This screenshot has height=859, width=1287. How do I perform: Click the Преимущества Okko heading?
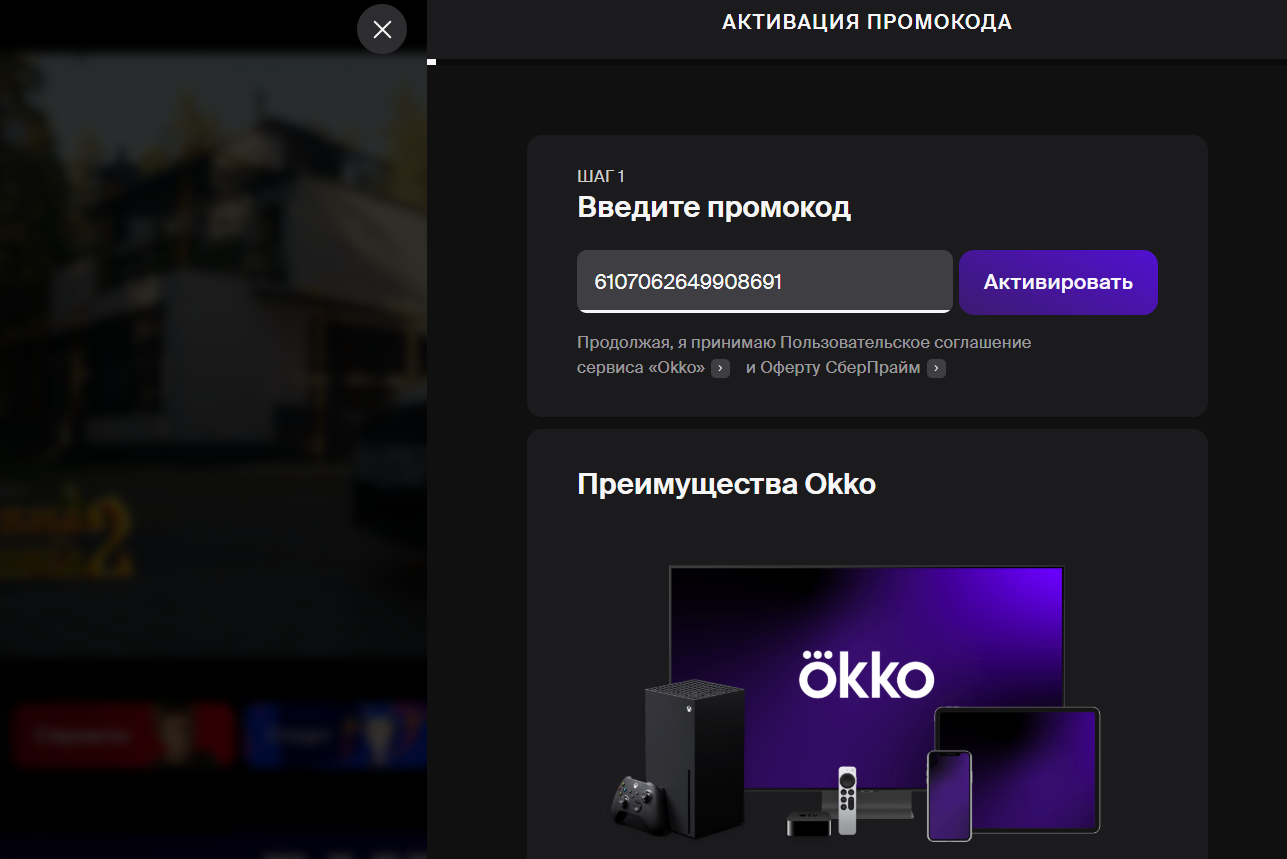(x=726, y=485)
